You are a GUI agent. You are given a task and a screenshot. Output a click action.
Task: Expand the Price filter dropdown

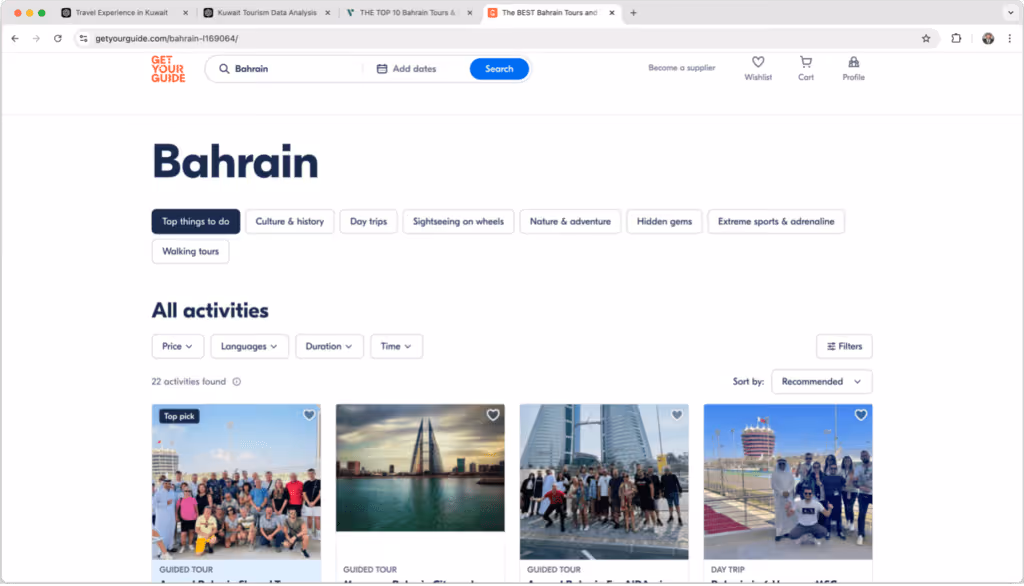click(x=178, y=346)
